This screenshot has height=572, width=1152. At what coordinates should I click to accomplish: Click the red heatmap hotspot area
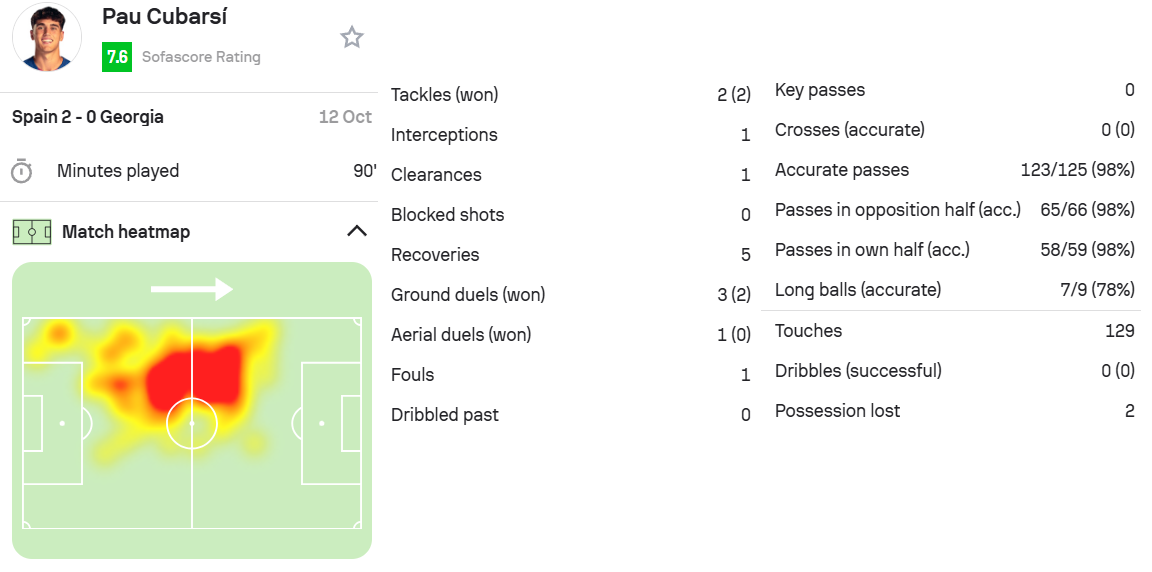195,375
